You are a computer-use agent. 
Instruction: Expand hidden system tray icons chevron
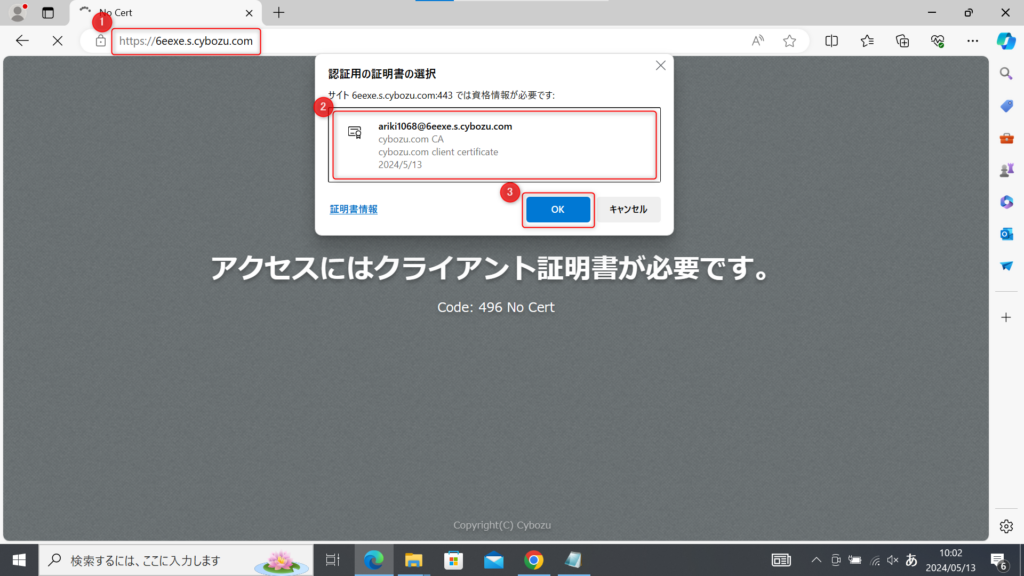click(816, 560)
